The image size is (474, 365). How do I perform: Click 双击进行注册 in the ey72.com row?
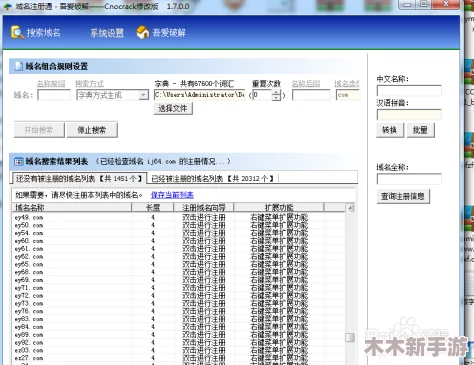204,296
